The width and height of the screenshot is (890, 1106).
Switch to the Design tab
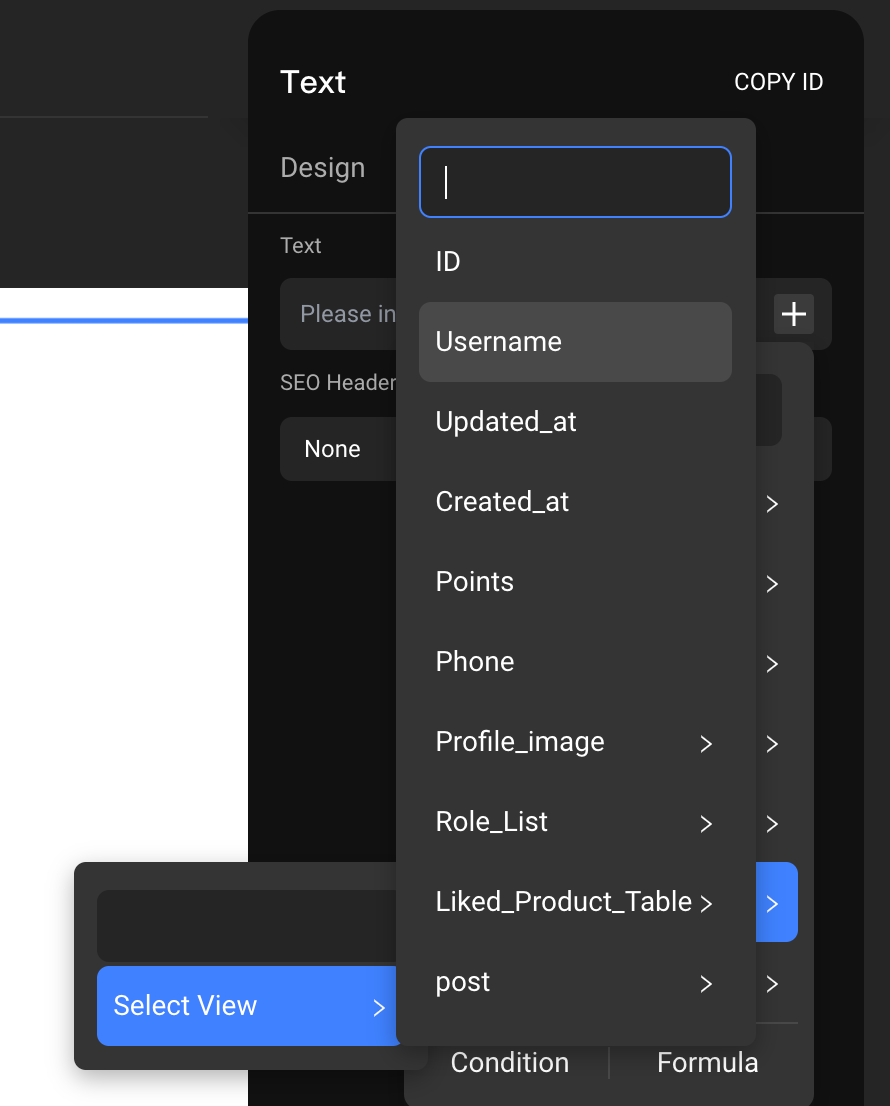point(322,167)
